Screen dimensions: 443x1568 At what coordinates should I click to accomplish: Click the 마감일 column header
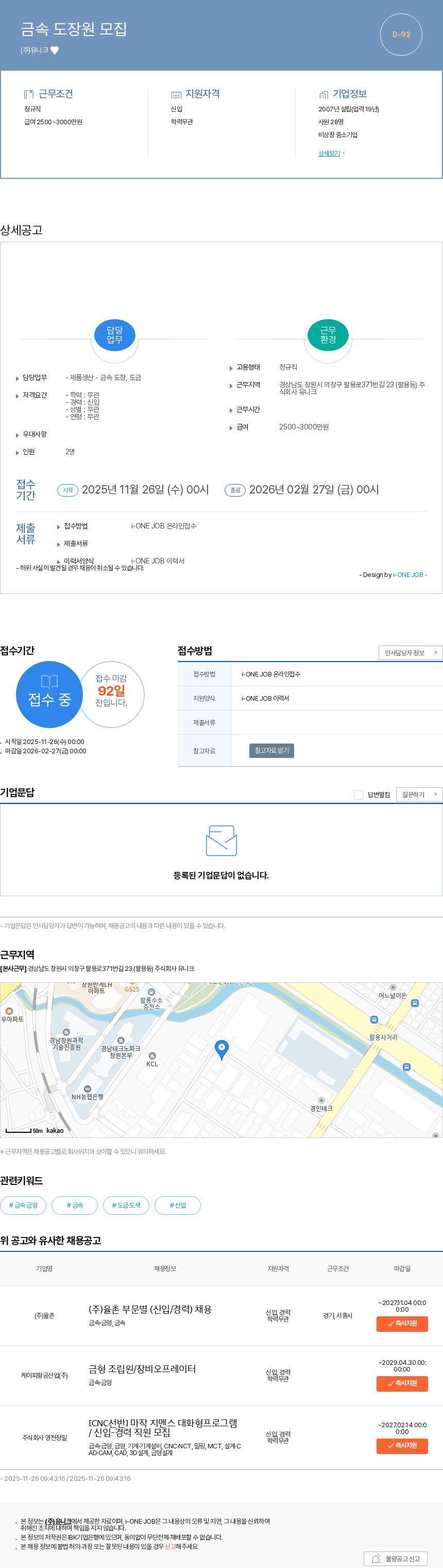coord(402,1268)
